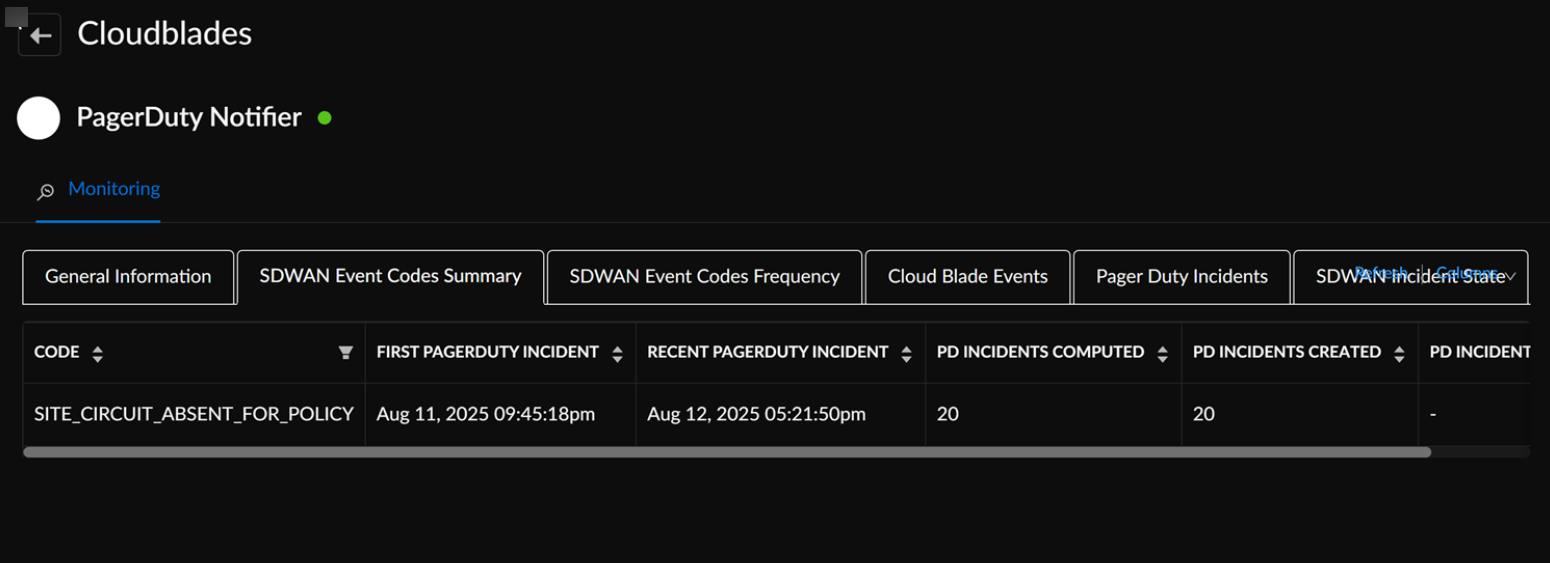Open SDWAN Incident State tab
The image size is (1550, 563).
1410,277
